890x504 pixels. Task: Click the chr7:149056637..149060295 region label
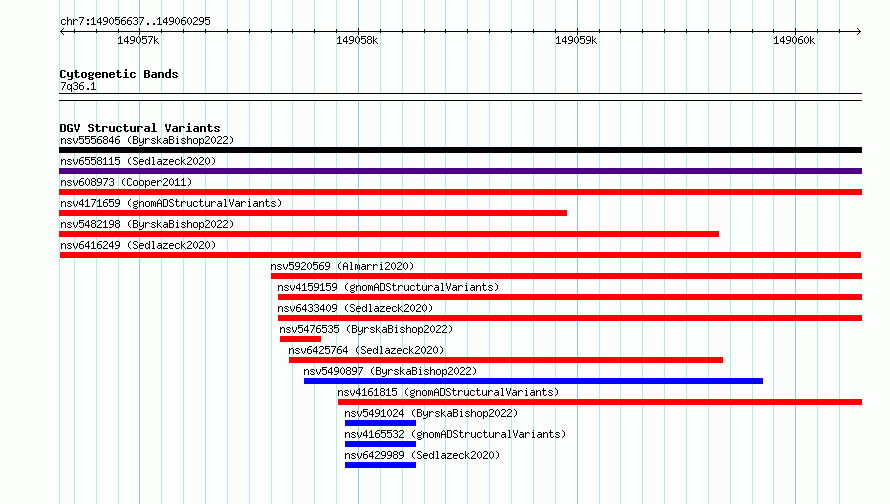[136, 21]
